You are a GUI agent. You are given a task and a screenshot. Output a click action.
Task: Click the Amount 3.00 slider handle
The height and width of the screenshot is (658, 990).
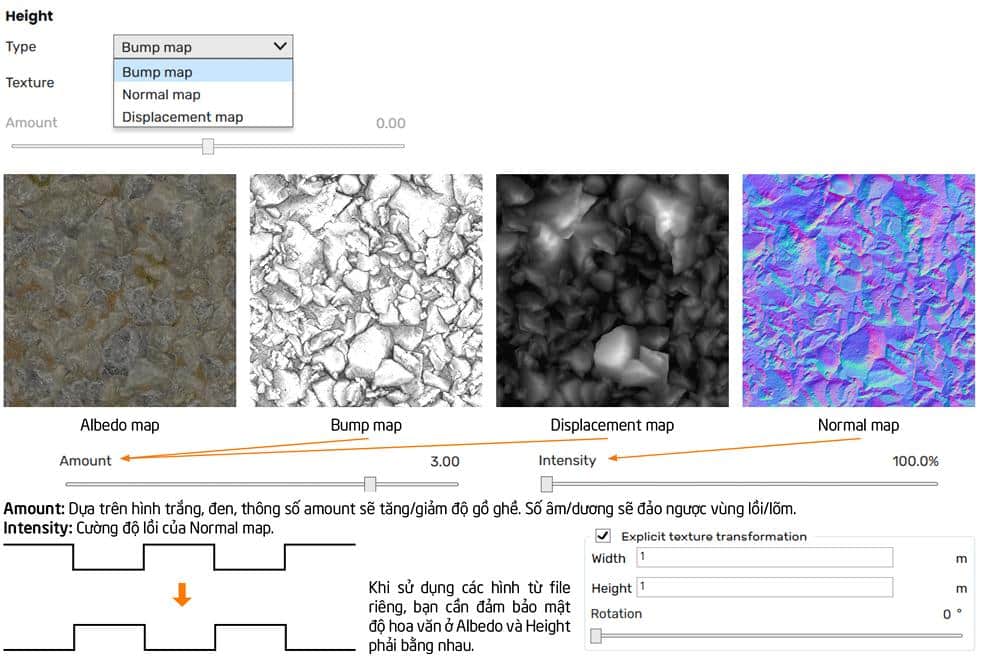[x=370, y=484]
